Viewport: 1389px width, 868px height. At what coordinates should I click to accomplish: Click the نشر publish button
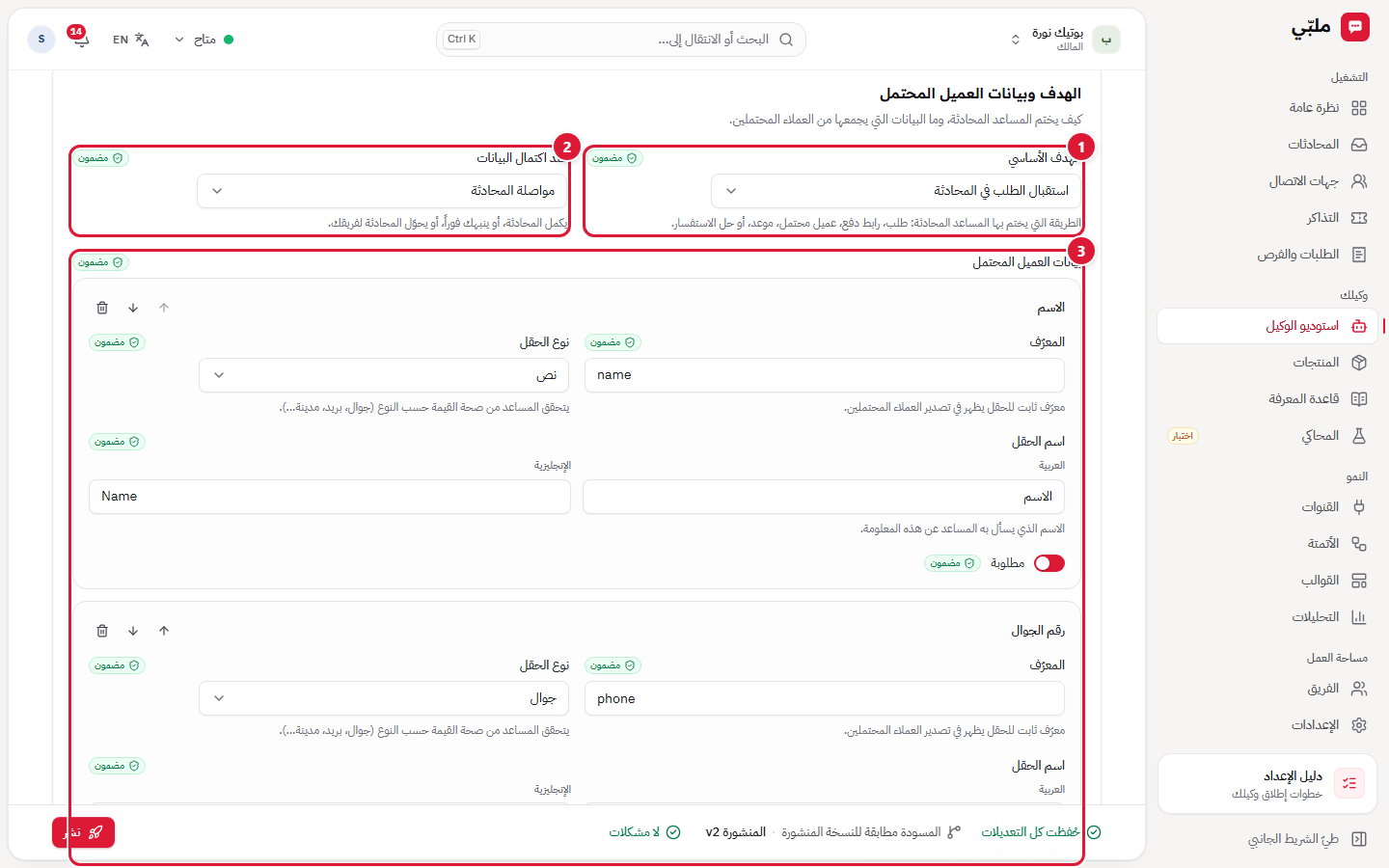pos(84,832)
